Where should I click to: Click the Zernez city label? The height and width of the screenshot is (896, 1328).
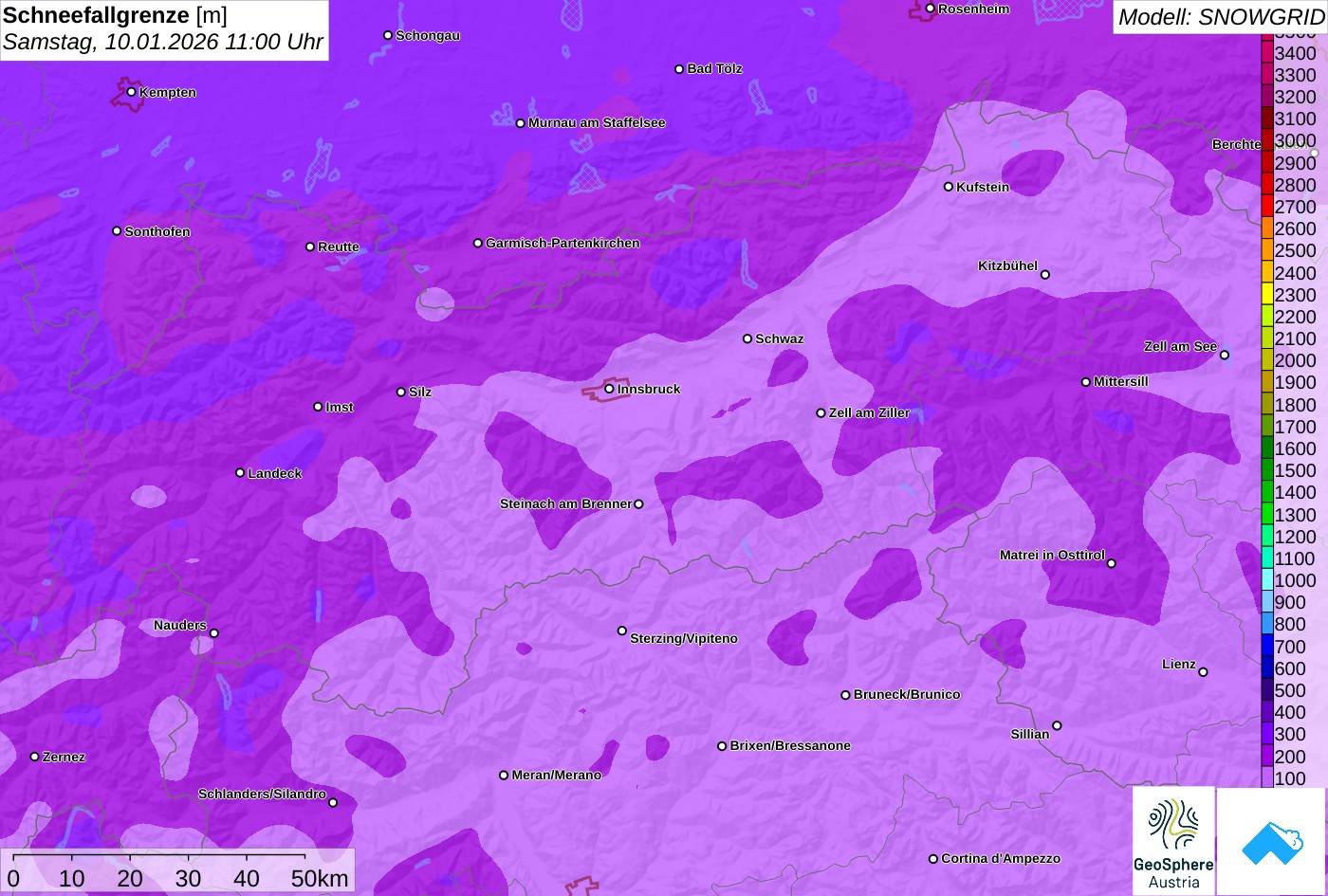click(64, 757)
